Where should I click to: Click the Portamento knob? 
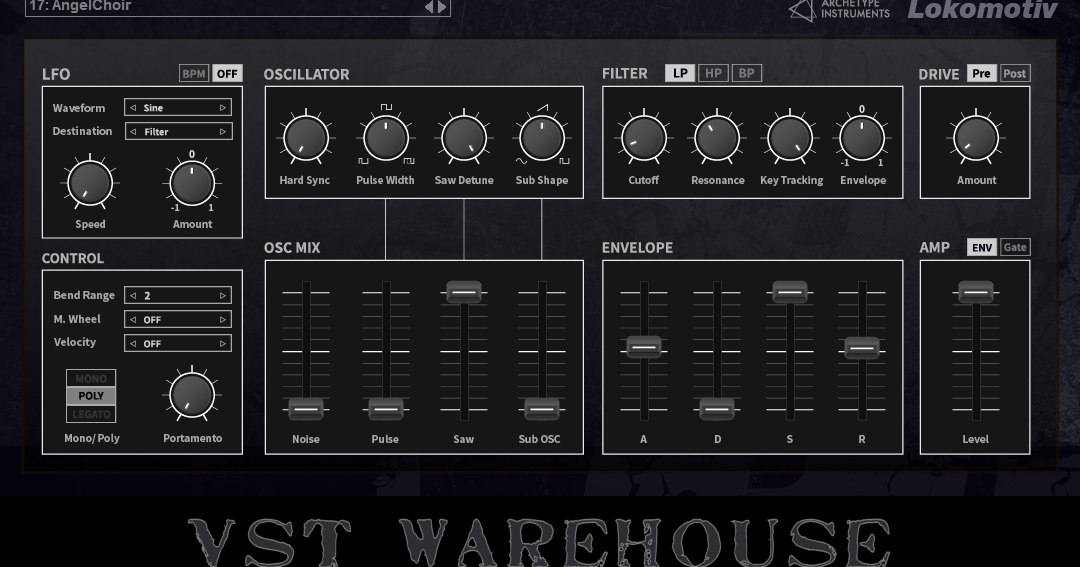(191, 395)
